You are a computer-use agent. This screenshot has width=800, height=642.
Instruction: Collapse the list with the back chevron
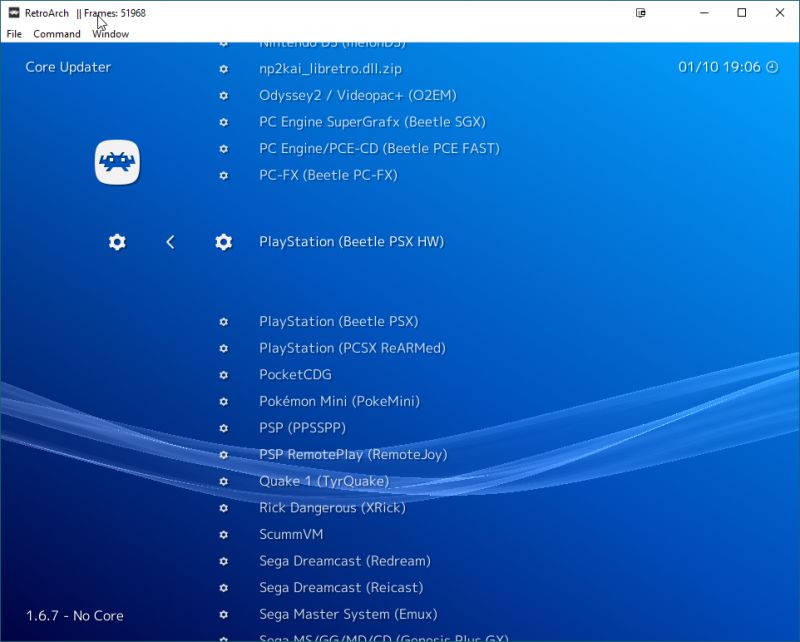click(170, 242)
